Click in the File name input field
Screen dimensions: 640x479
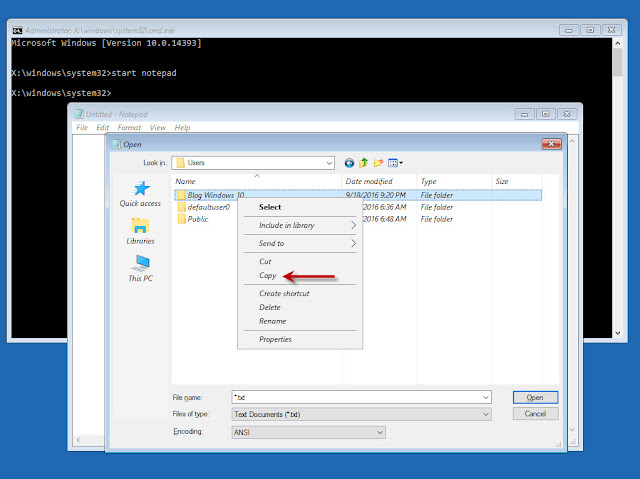point(356,397)
